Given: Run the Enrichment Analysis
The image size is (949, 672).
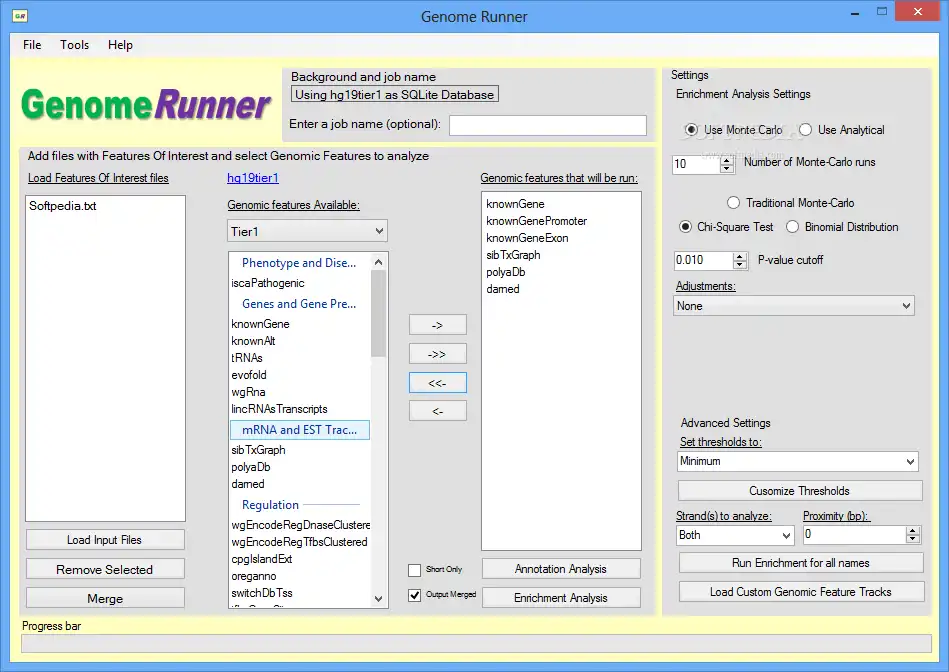Looking at the screenshot, I should 561,598.
